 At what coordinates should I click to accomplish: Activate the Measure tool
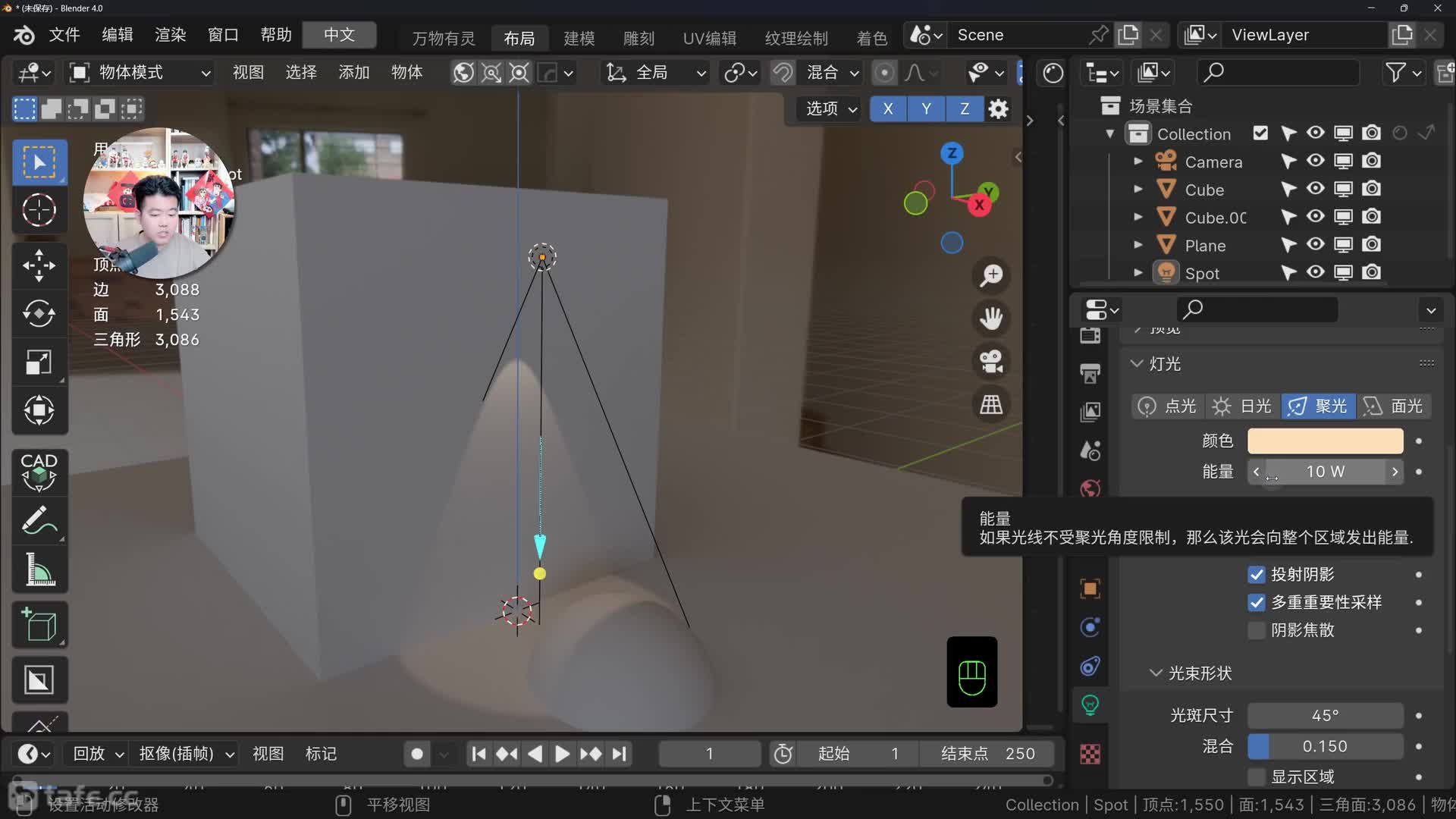pyautogui.click(x=39, y=570)
